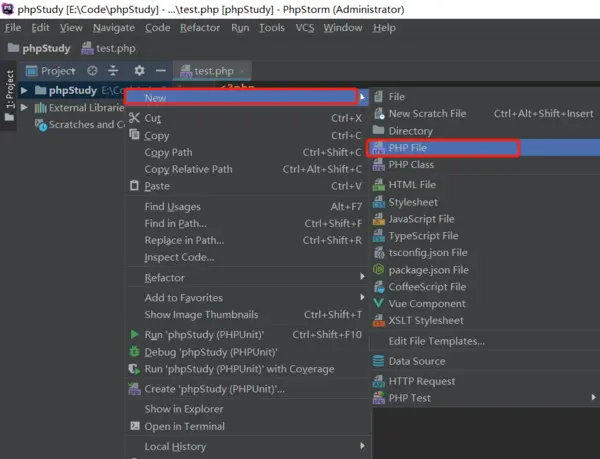Viewport: 600px width, 459px height.
Task: Select Replace in Path...
Action: coord(246,240)
